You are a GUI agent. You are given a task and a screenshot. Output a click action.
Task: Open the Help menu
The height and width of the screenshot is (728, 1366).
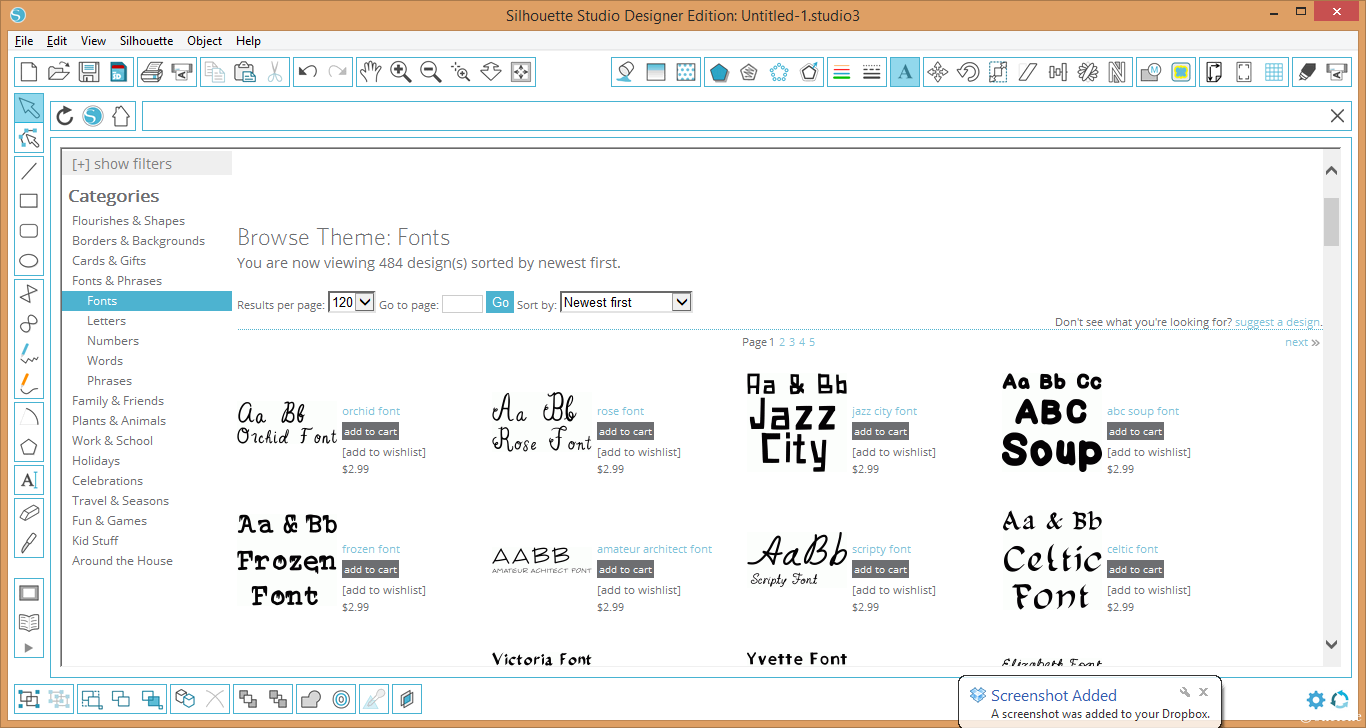coord(248,41)
